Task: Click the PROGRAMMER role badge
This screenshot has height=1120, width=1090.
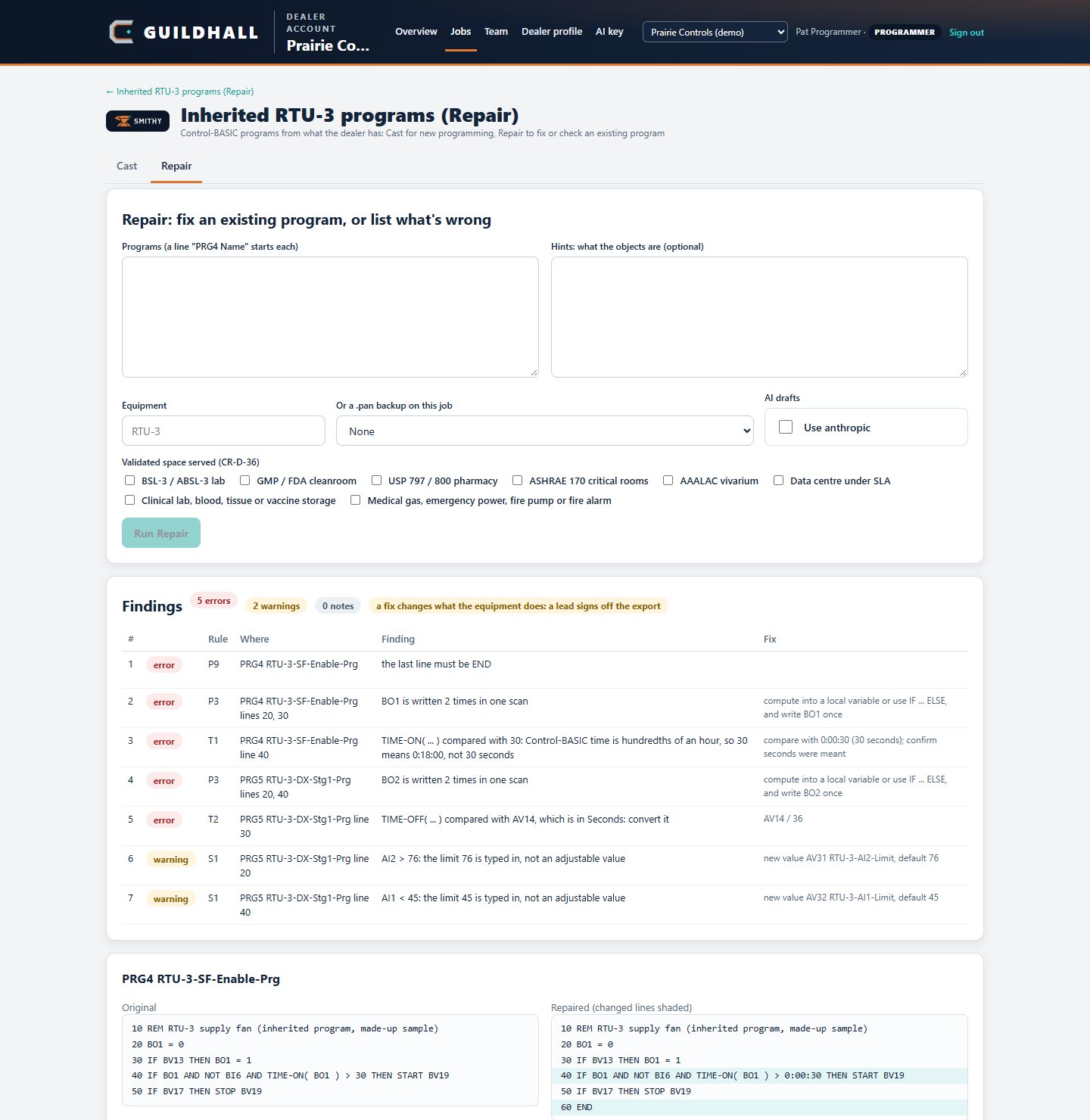Action: [x=905, y=33]
